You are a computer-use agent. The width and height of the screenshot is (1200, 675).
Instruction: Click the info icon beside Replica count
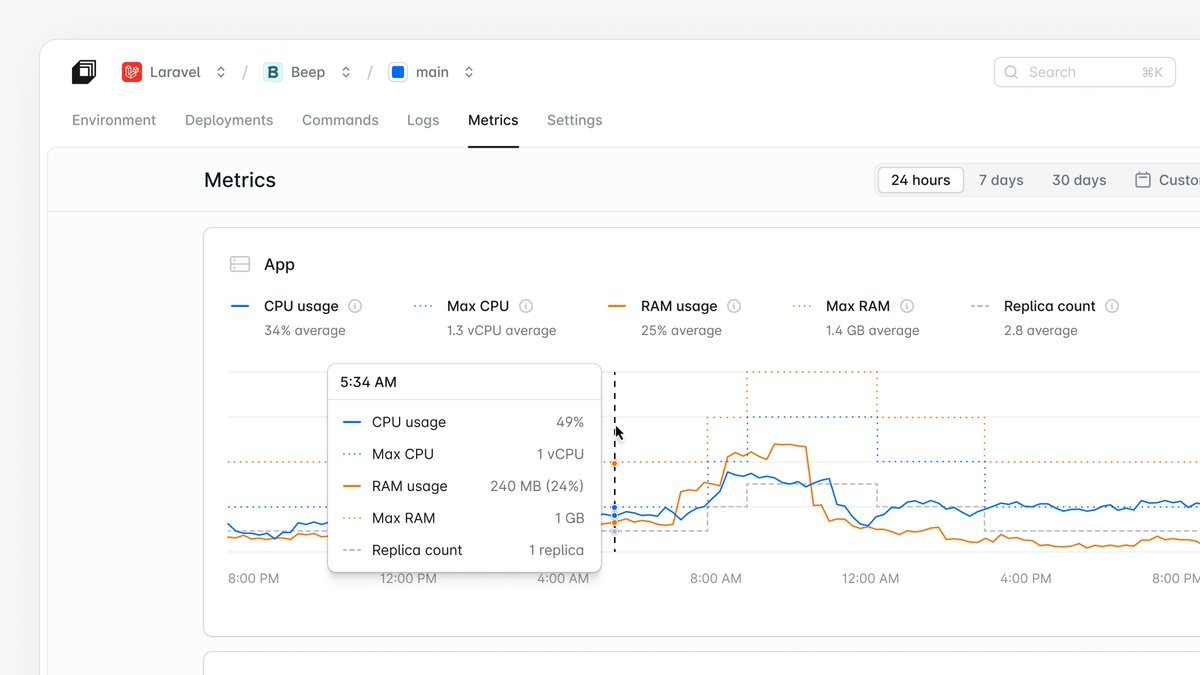[1112, 306]
